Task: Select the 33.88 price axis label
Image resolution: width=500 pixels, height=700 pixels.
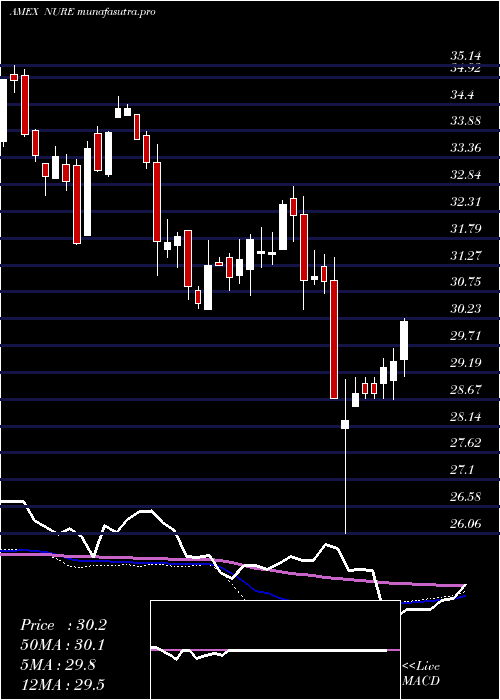Action: [x=466, y=121]
